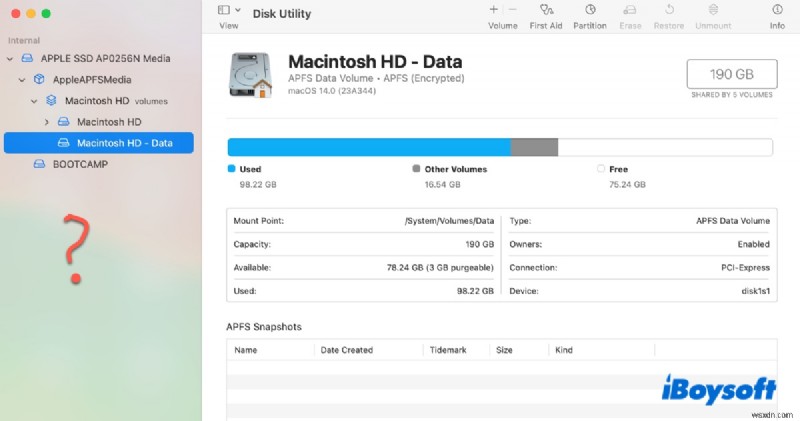Click the BOOTCAMP drive icon
800x421 pixels.
39,164
